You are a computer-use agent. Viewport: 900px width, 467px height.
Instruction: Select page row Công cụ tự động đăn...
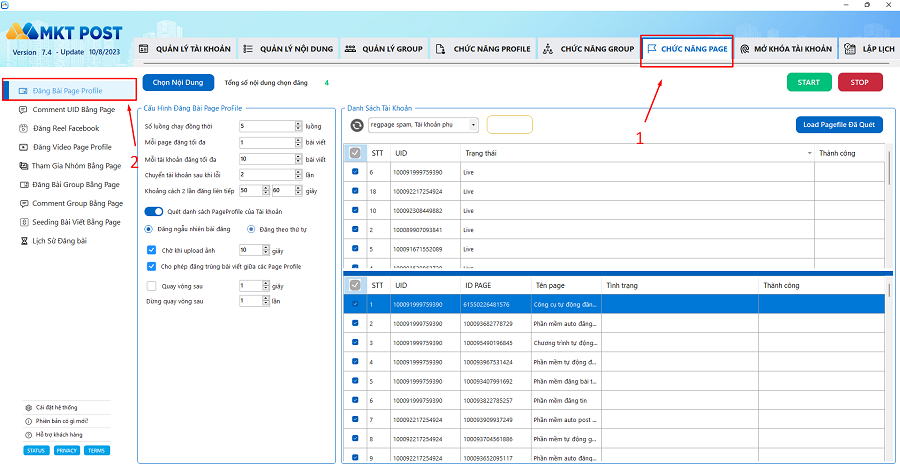[x=614, y=304]
